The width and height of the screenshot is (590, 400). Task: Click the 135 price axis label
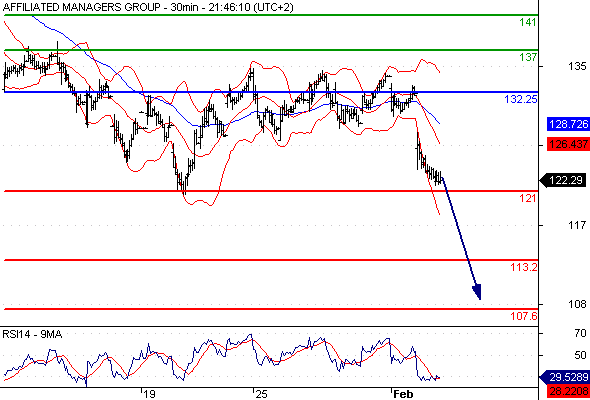(577, 67)
